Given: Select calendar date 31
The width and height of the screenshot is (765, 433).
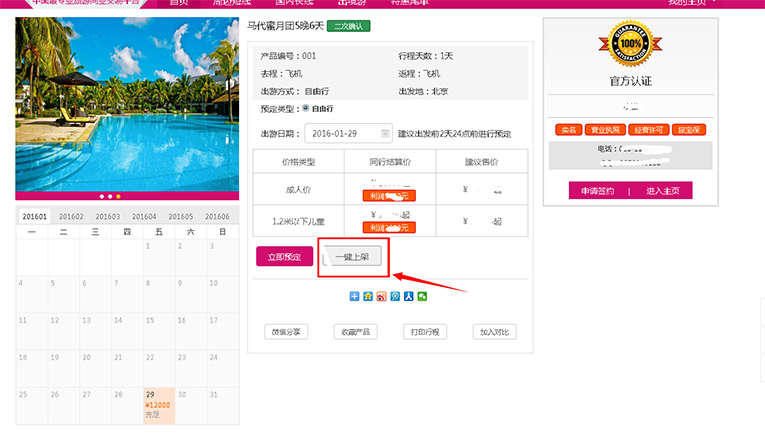Looking at the screenshot, I should 222,405.
